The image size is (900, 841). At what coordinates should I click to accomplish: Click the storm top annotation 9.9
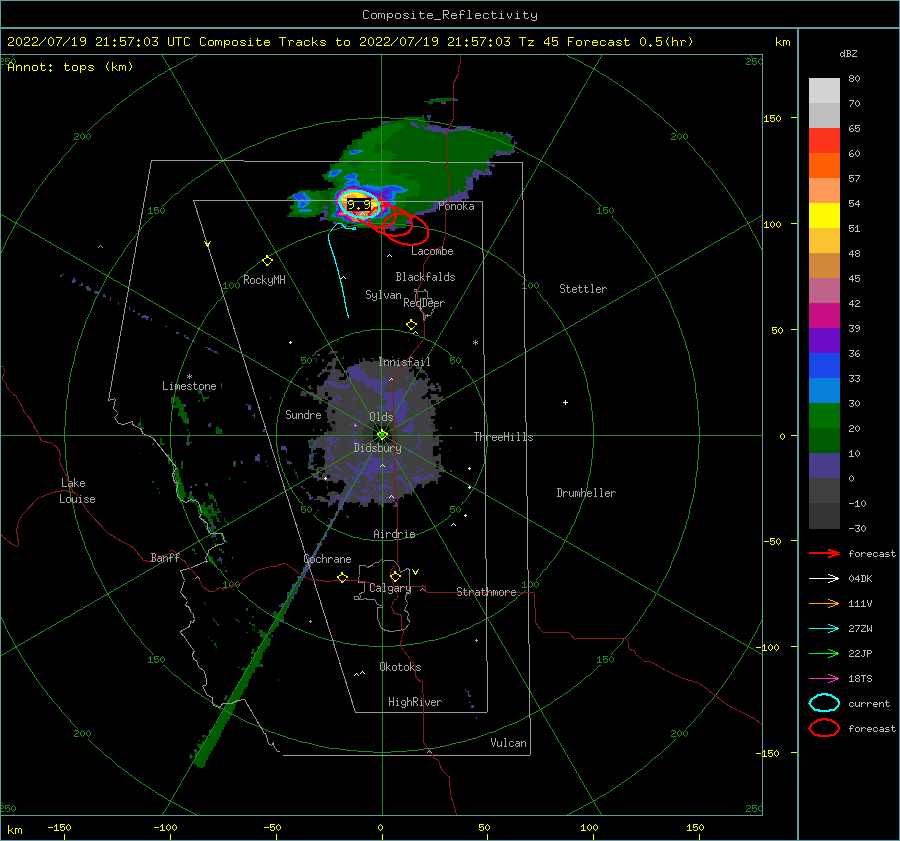click(359, 205)
